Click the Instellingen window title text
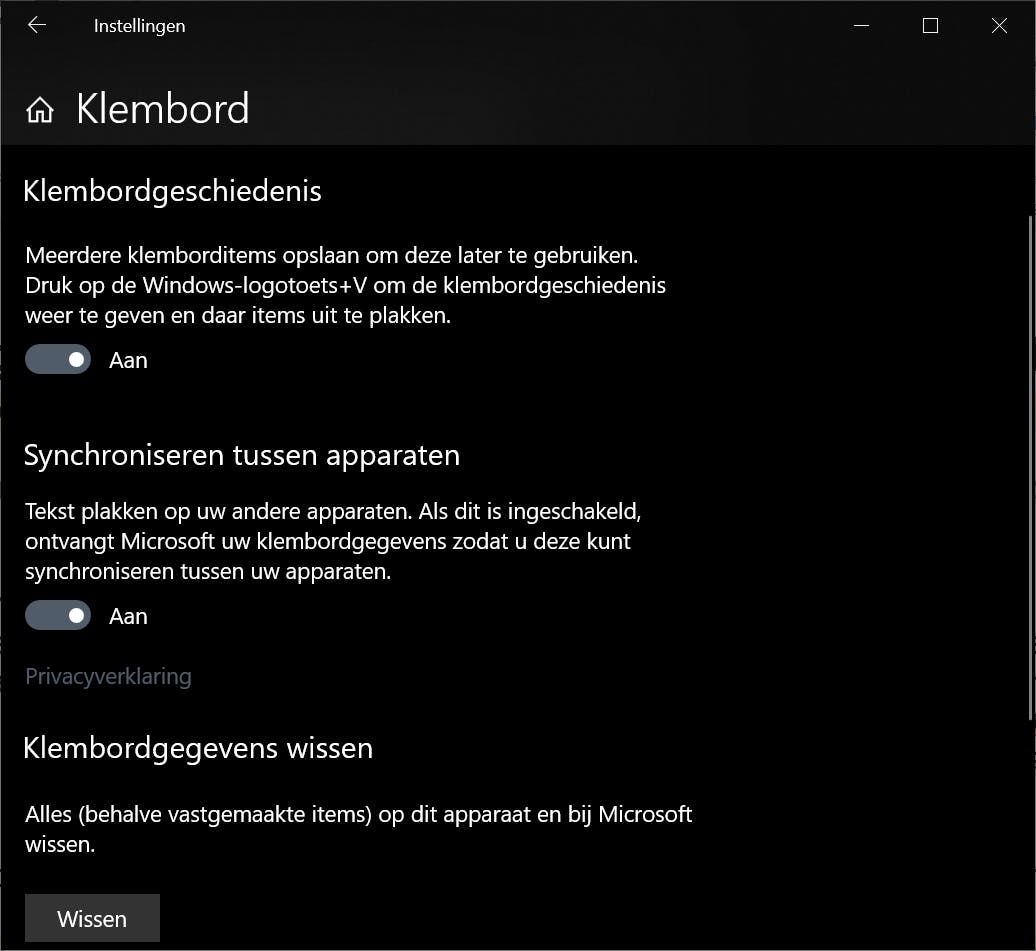1036x951 pixels. [x=139, y=26]
